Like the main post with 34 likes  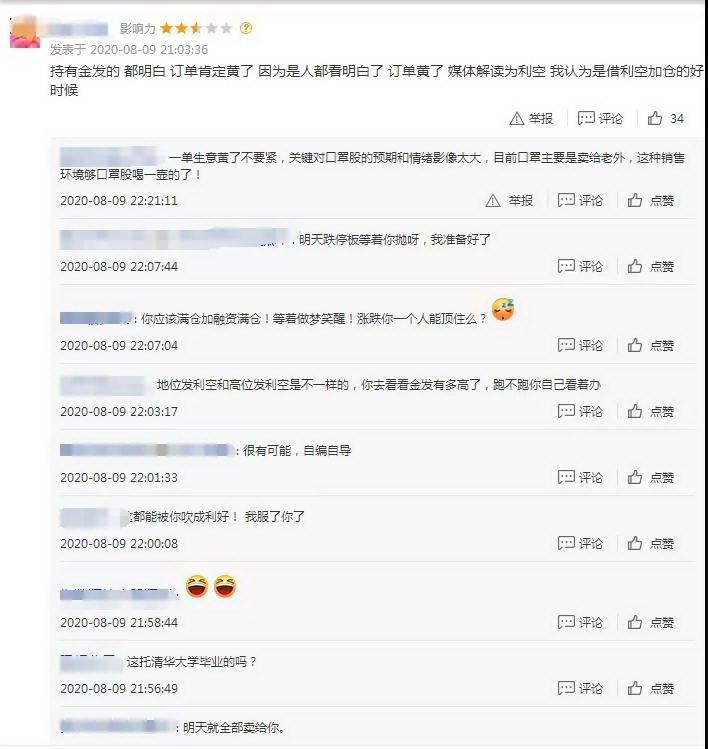[665, 118]
